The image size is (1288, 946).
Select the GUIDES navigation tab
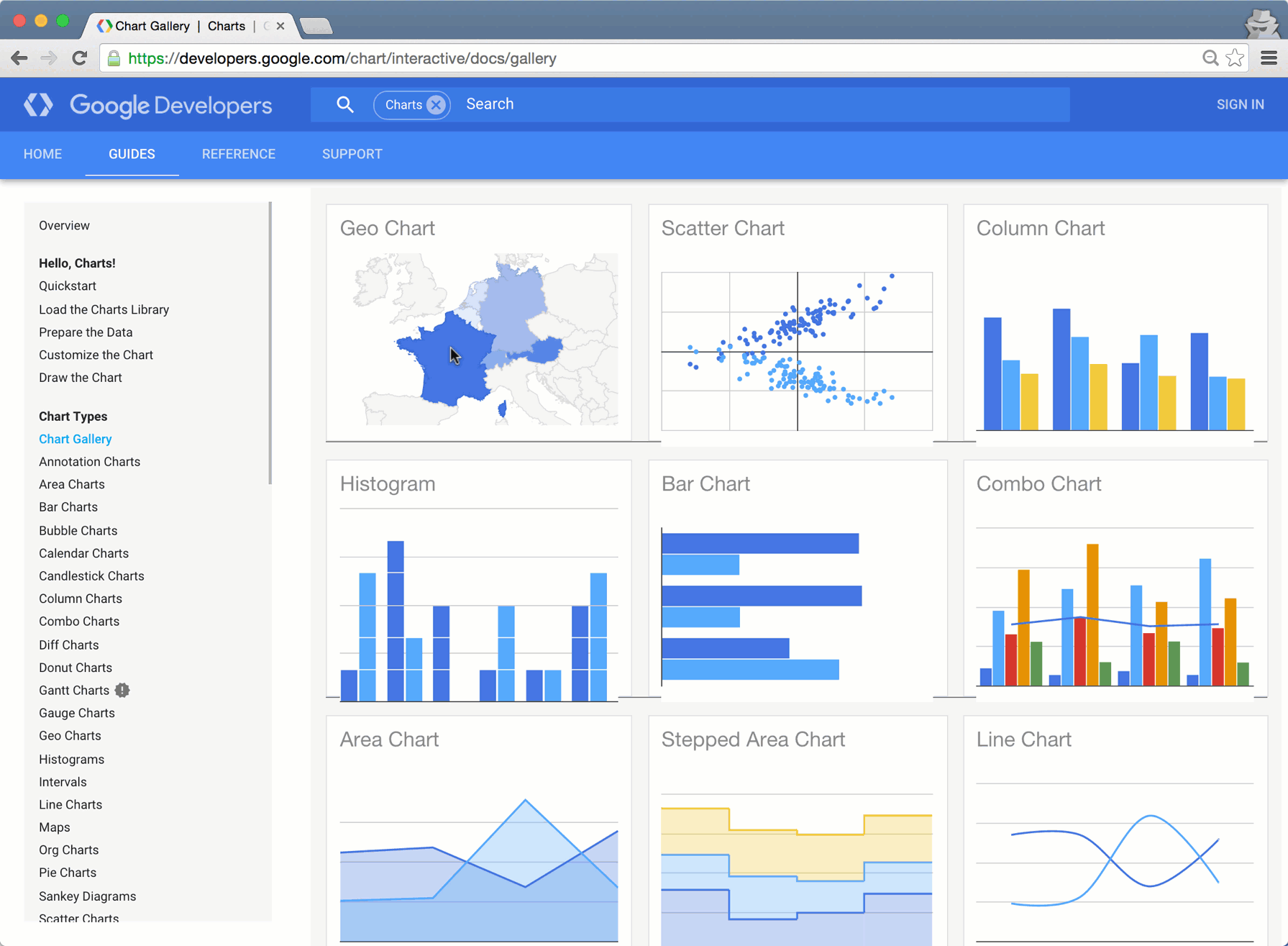point(132,154)
